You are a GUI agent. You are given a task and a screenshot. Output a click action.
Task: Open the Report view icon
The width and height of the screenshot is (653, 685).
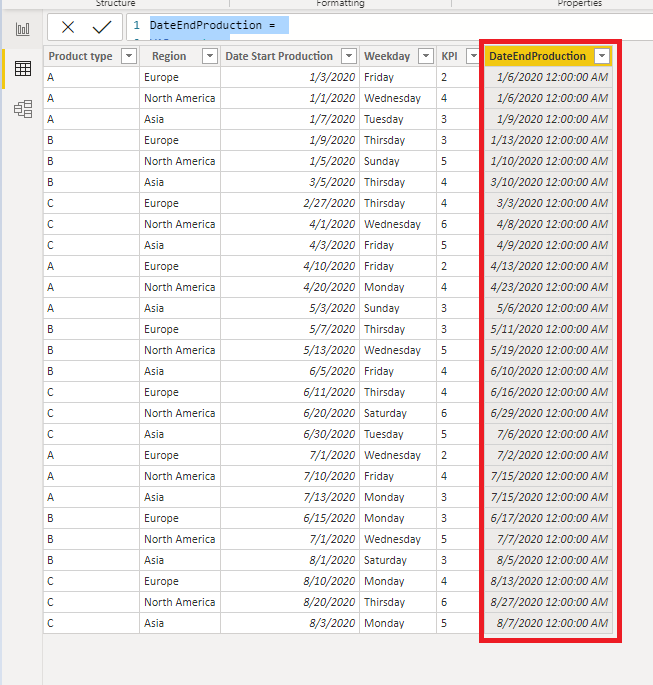[23, 29]
